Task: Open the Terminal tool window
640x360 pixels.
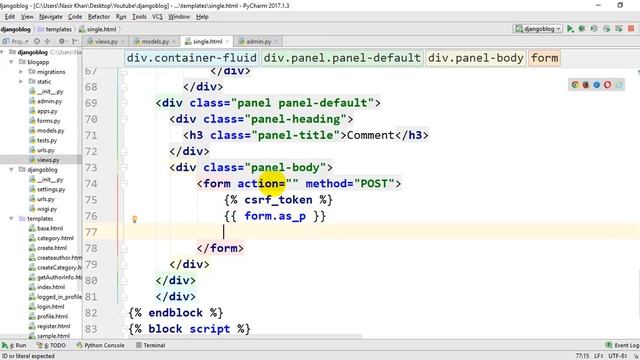Action: [150, 345]
